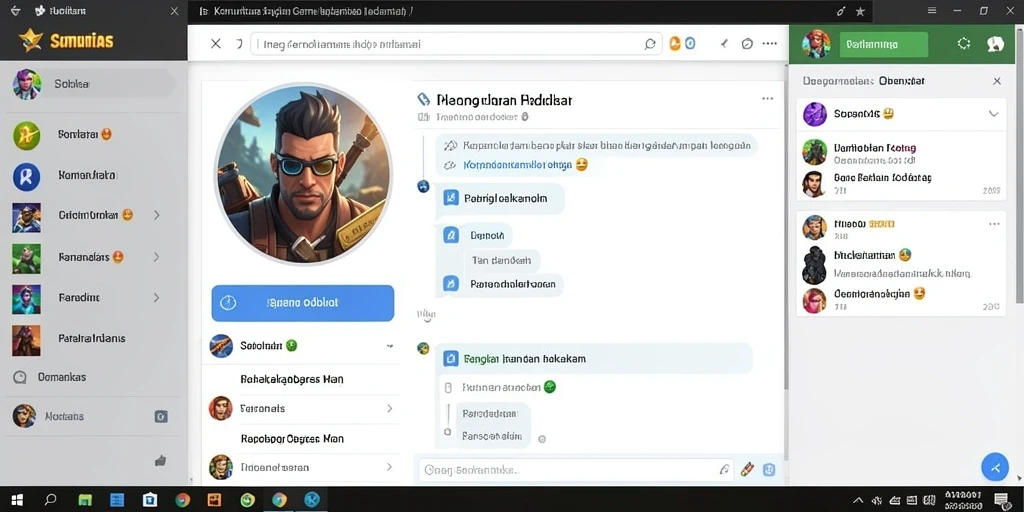Viewport: 1024px width, 512px height.
Task: Click the blue floating action button
Action: click(995, 468)
